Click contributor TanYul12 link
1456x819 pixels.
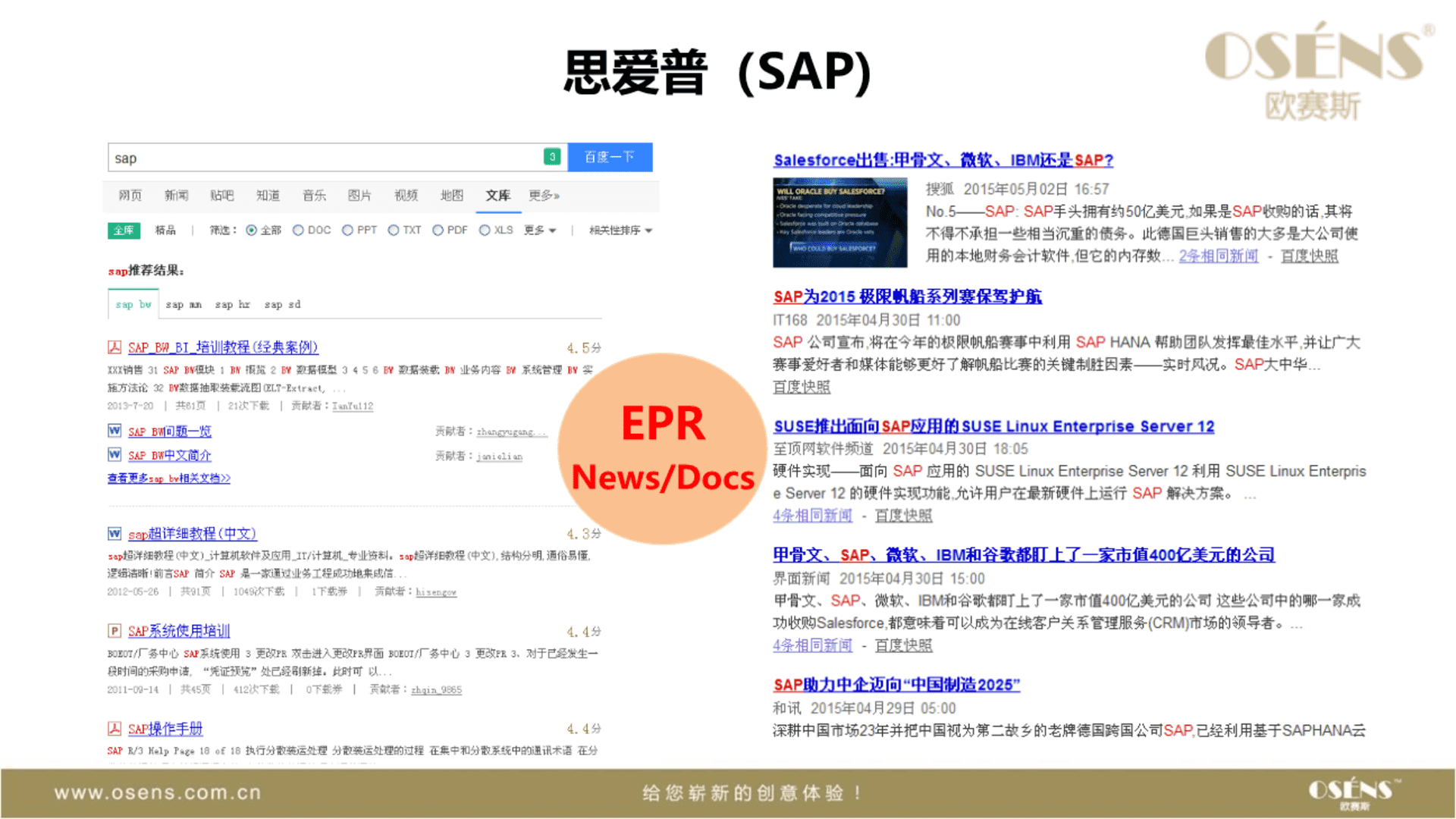coord(353,406)
